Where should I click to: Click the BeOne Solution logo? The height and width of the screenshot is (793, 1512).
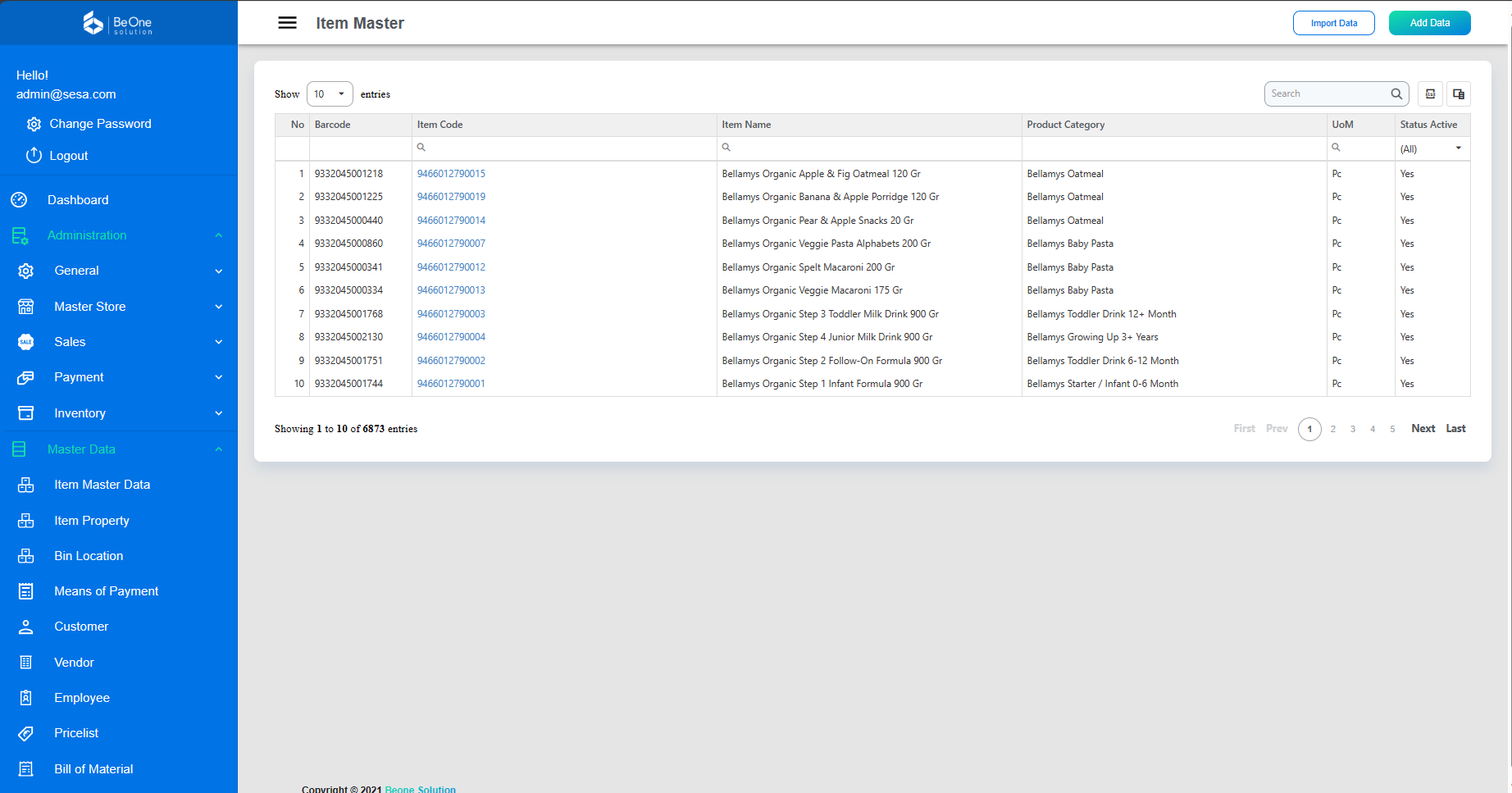click(118, 23)
